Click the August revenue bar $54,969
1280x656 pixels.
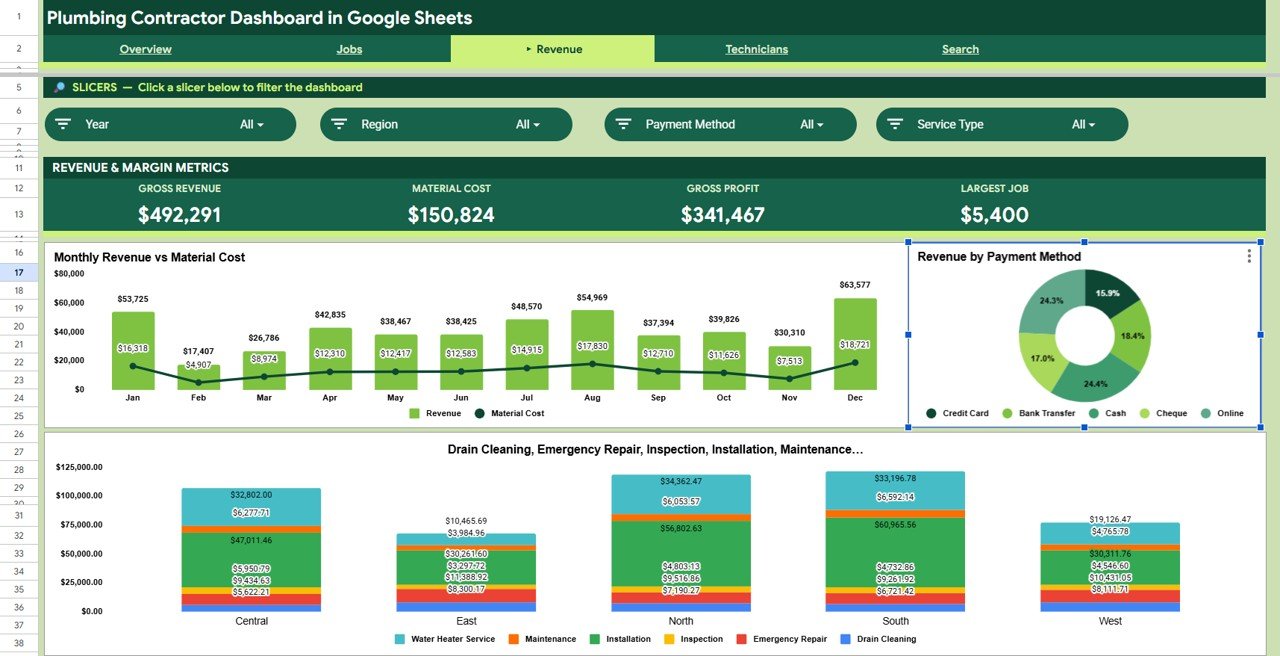(592, 350)
